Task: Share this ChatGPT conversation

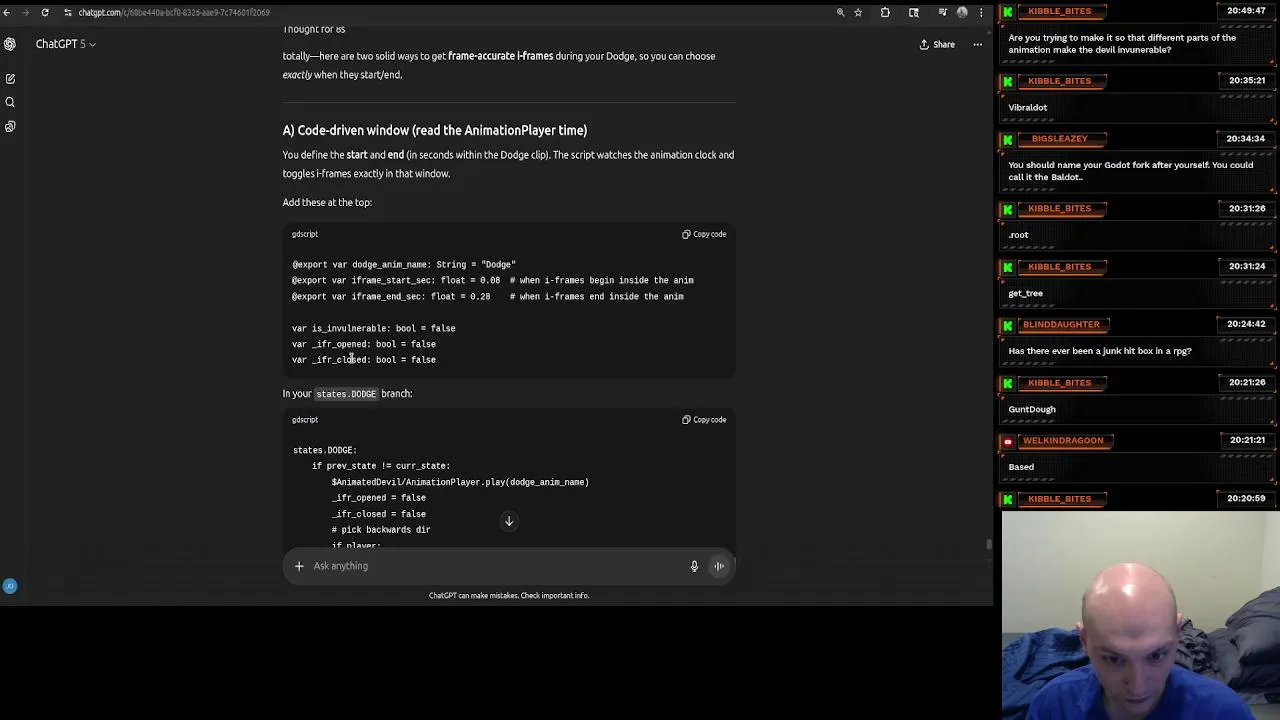Action: click(x=937, y=44)
